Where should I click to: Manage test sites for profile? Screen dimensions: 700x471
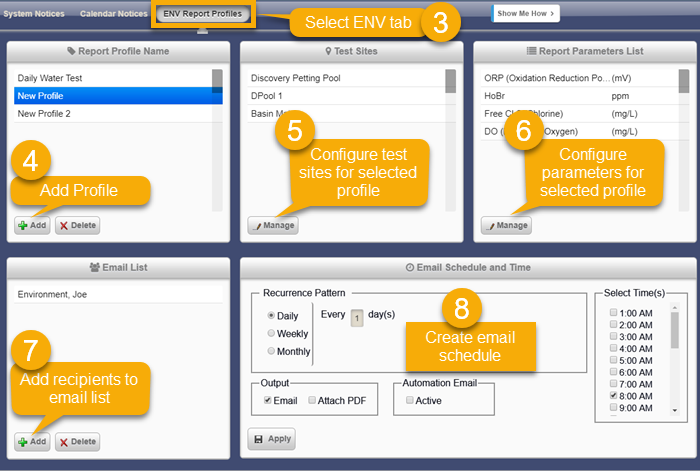click(273, 225)
